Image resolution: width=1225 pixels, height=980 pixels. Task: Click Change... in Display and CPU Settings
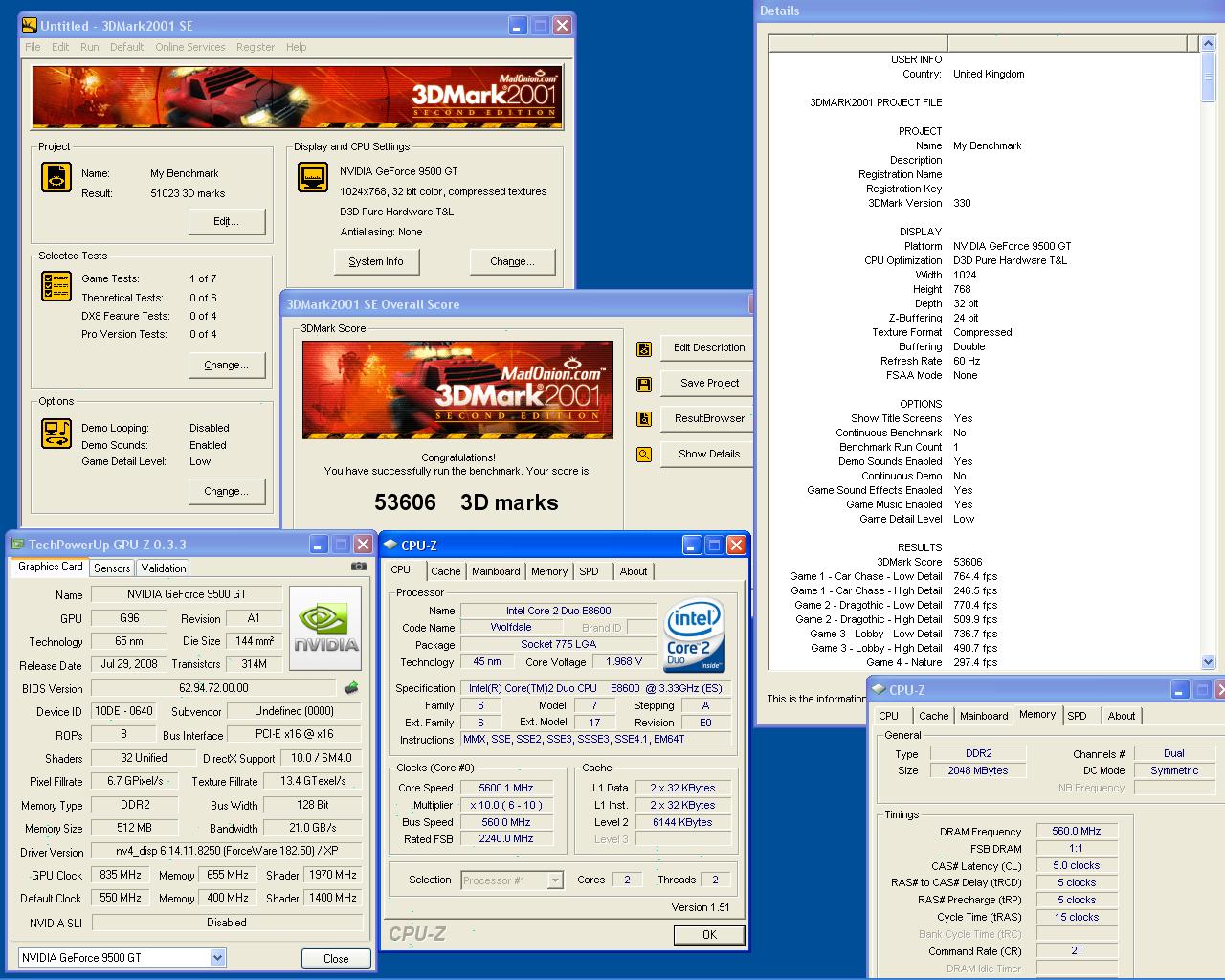point(512,261)
